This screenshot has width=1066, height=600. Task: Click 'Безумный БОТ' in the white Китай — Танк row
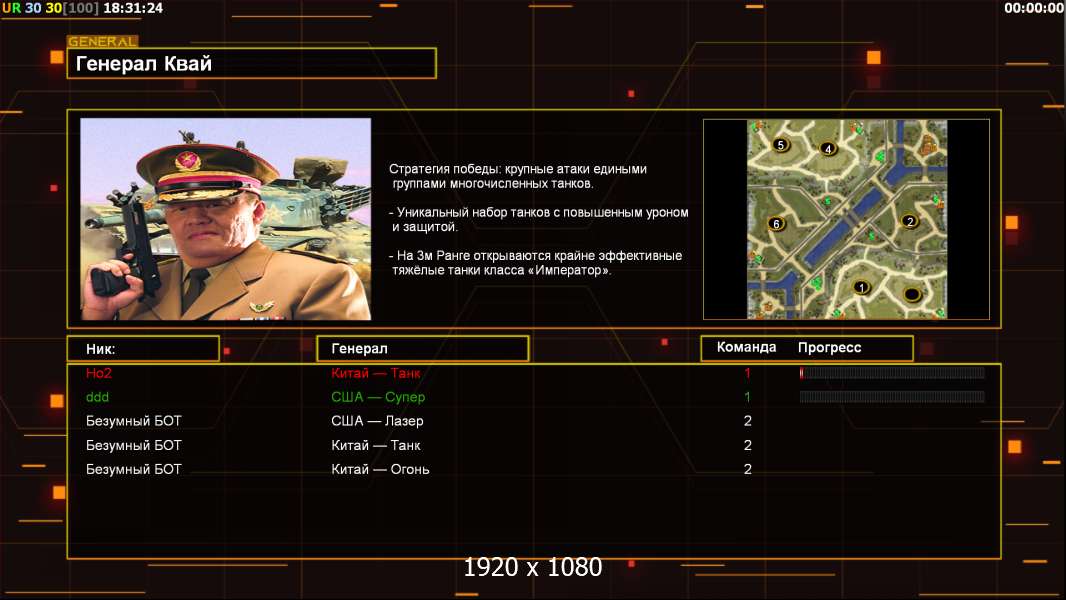coord(134,445)
